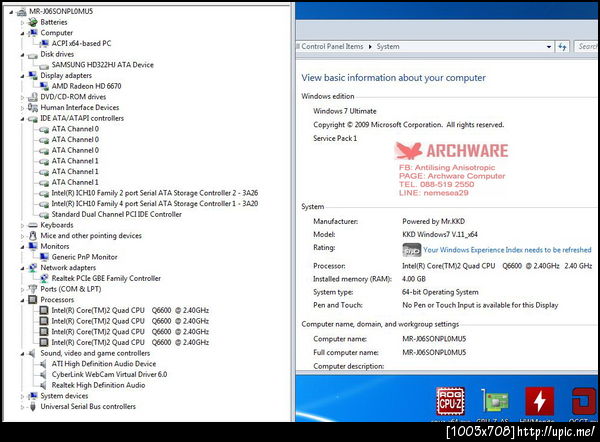Click the Keyboards category icon
600x442 pixels.
(x=33, y=225)
